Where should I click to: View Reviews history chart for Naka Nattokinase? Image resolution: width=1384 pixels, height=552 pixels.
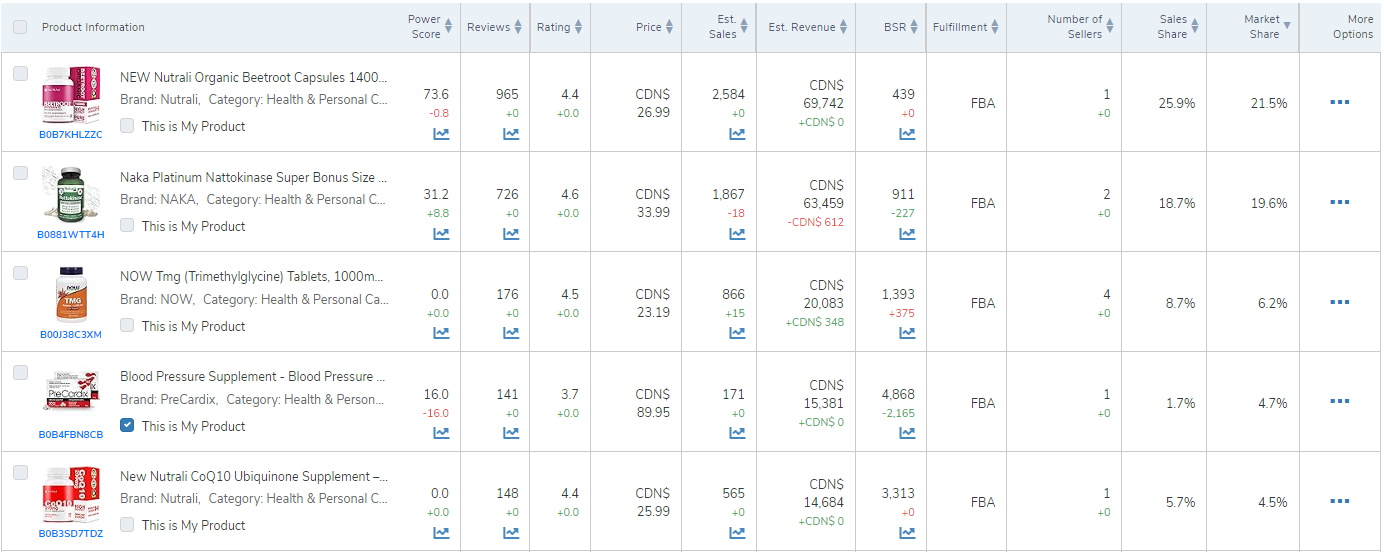[511, 234]
